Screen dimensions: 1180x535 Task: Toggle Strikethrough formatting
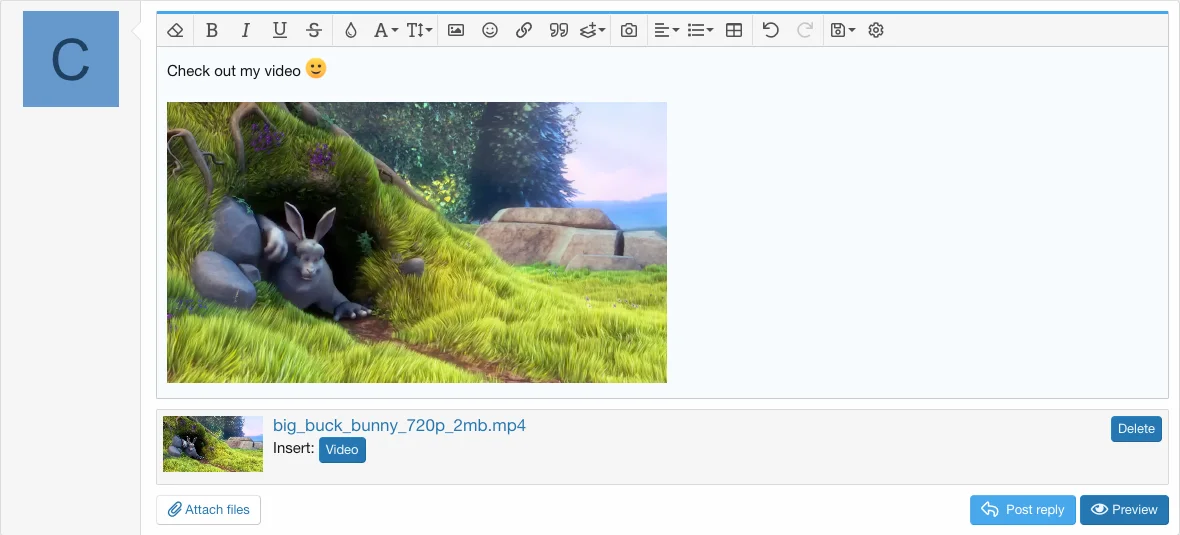(315, 30)
